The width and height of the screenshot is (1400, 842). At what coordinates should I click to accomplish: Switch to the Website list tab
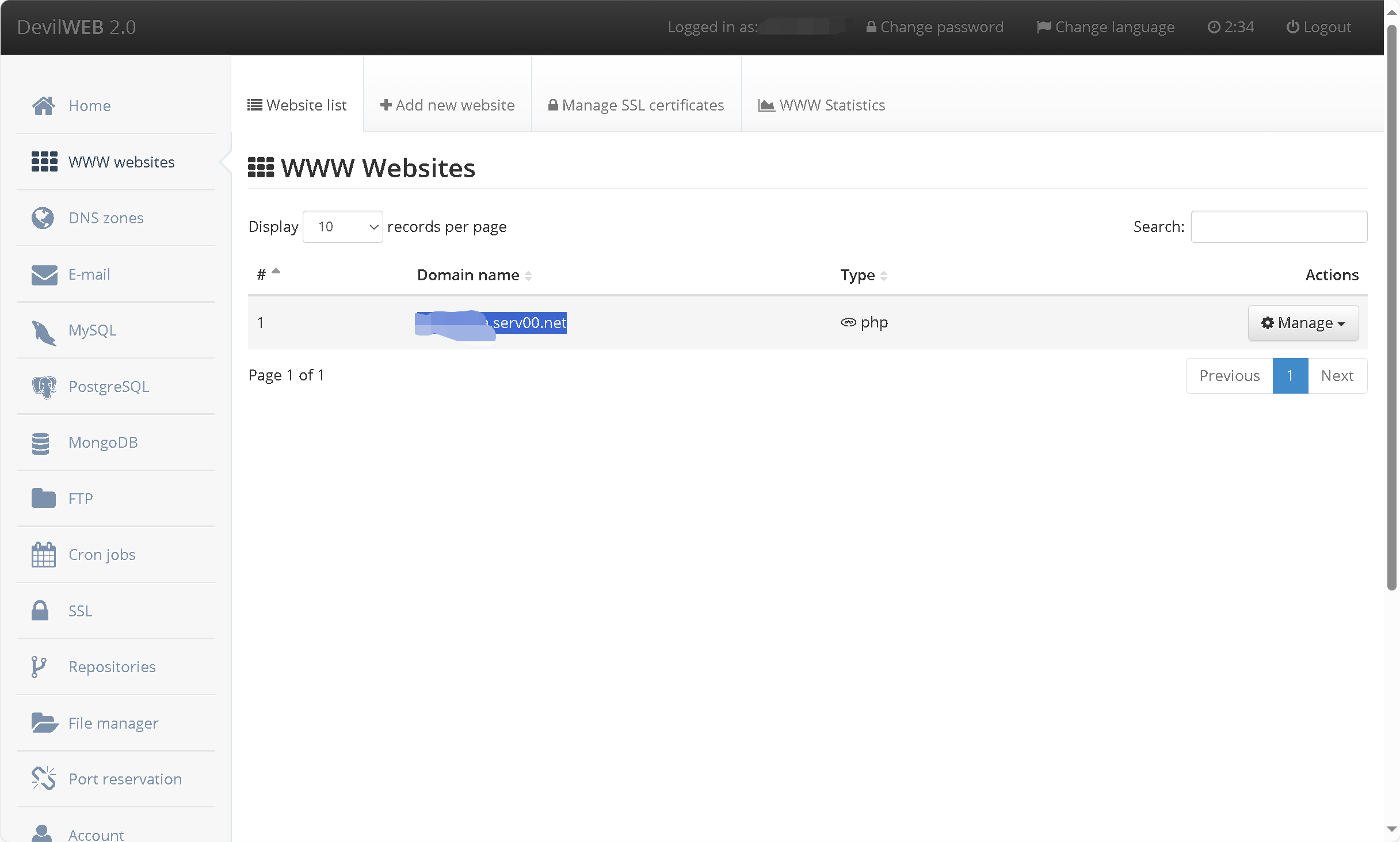point(297,105)
